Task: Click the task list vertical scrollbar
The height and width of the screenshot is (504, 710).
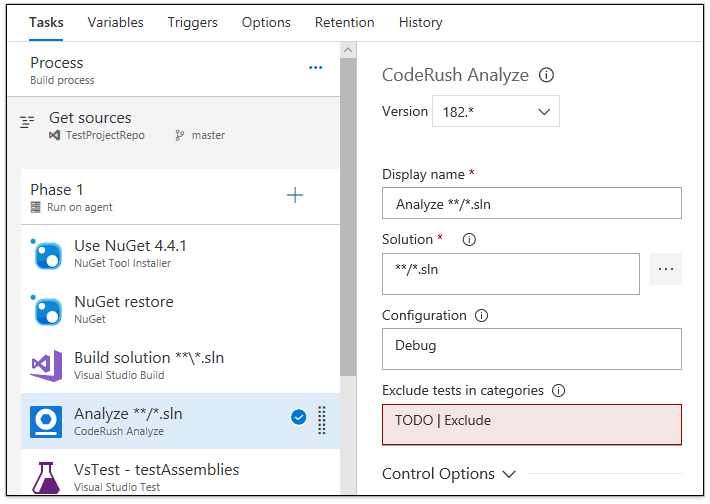Action: click(x=348, y=250)
